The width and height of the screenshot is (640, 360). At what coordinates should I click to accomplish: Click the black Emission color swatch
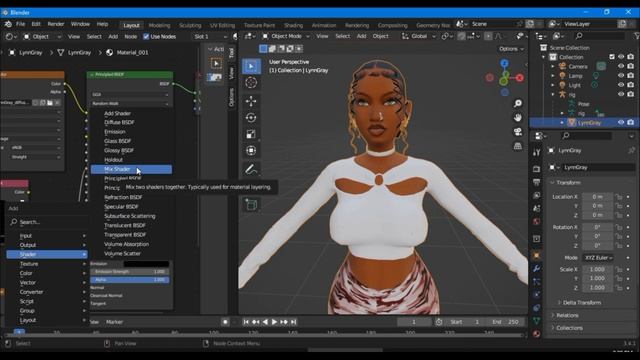(x=146, y=264)
